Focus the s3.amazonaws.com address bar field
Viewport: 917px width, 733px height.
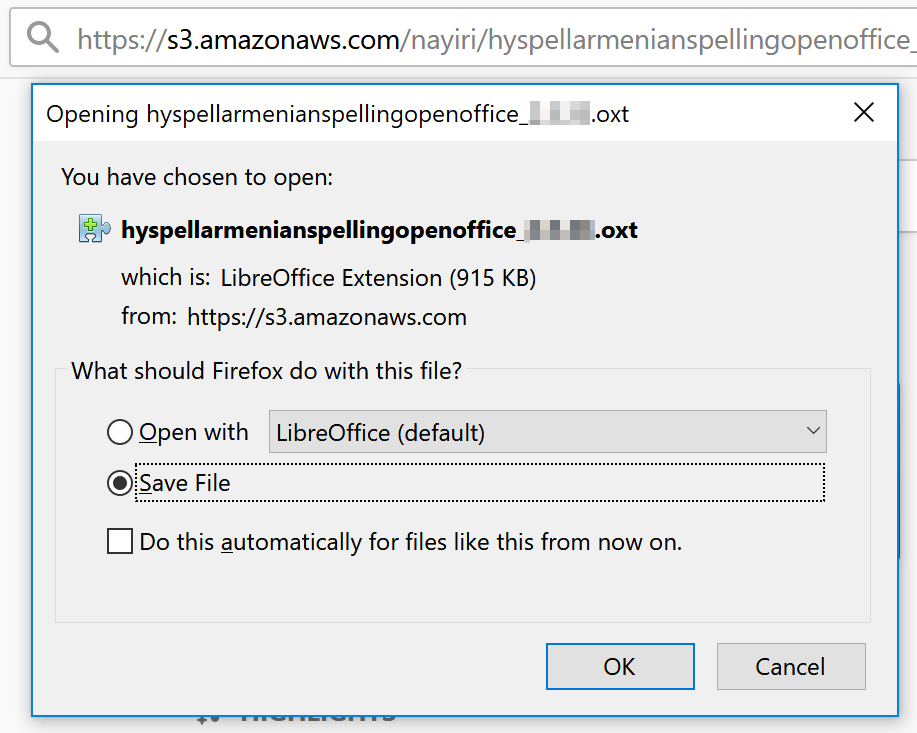tap(500, 39)
